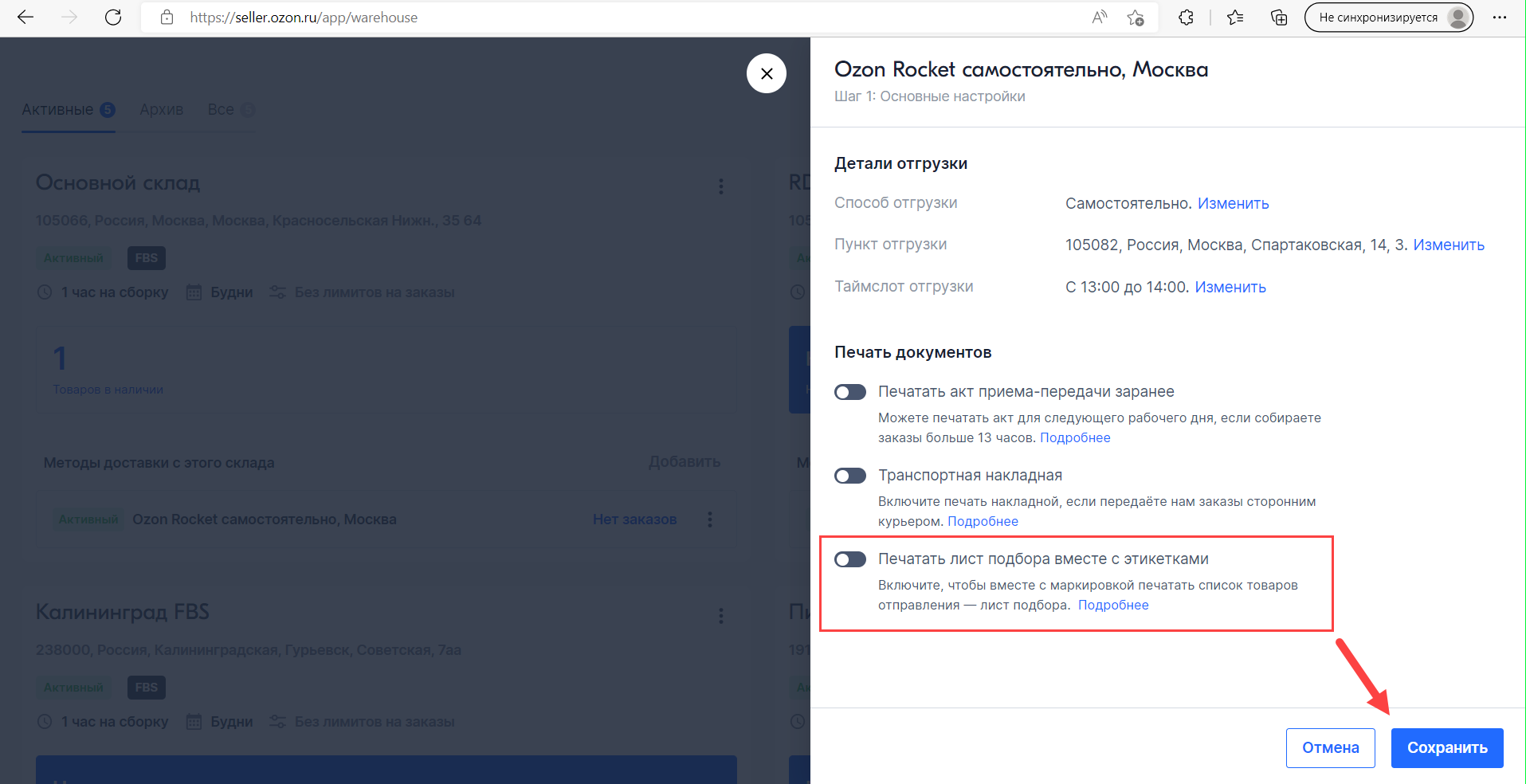The width and height of the screenshot is (1526, 784).
Task: Open the options menu for Калининград FBS
Action: [x=721, y=616]
